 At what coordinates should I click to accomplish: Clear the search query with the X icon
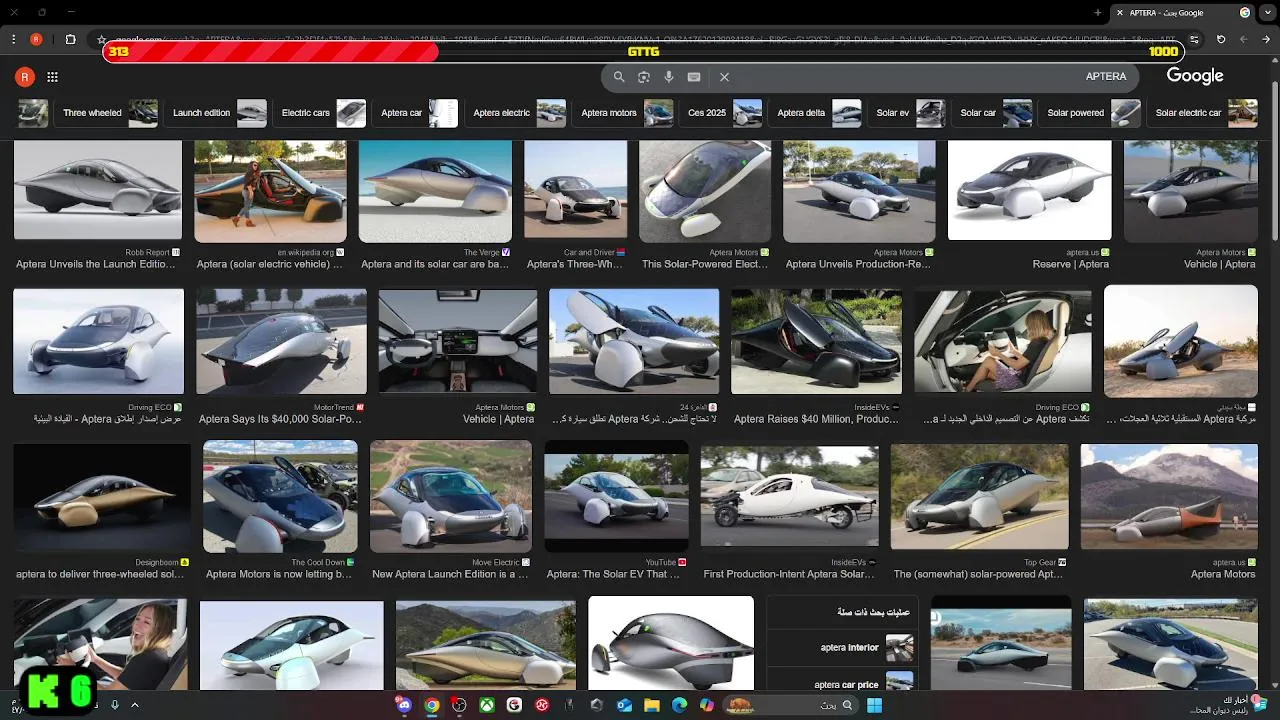coord(724,77)
